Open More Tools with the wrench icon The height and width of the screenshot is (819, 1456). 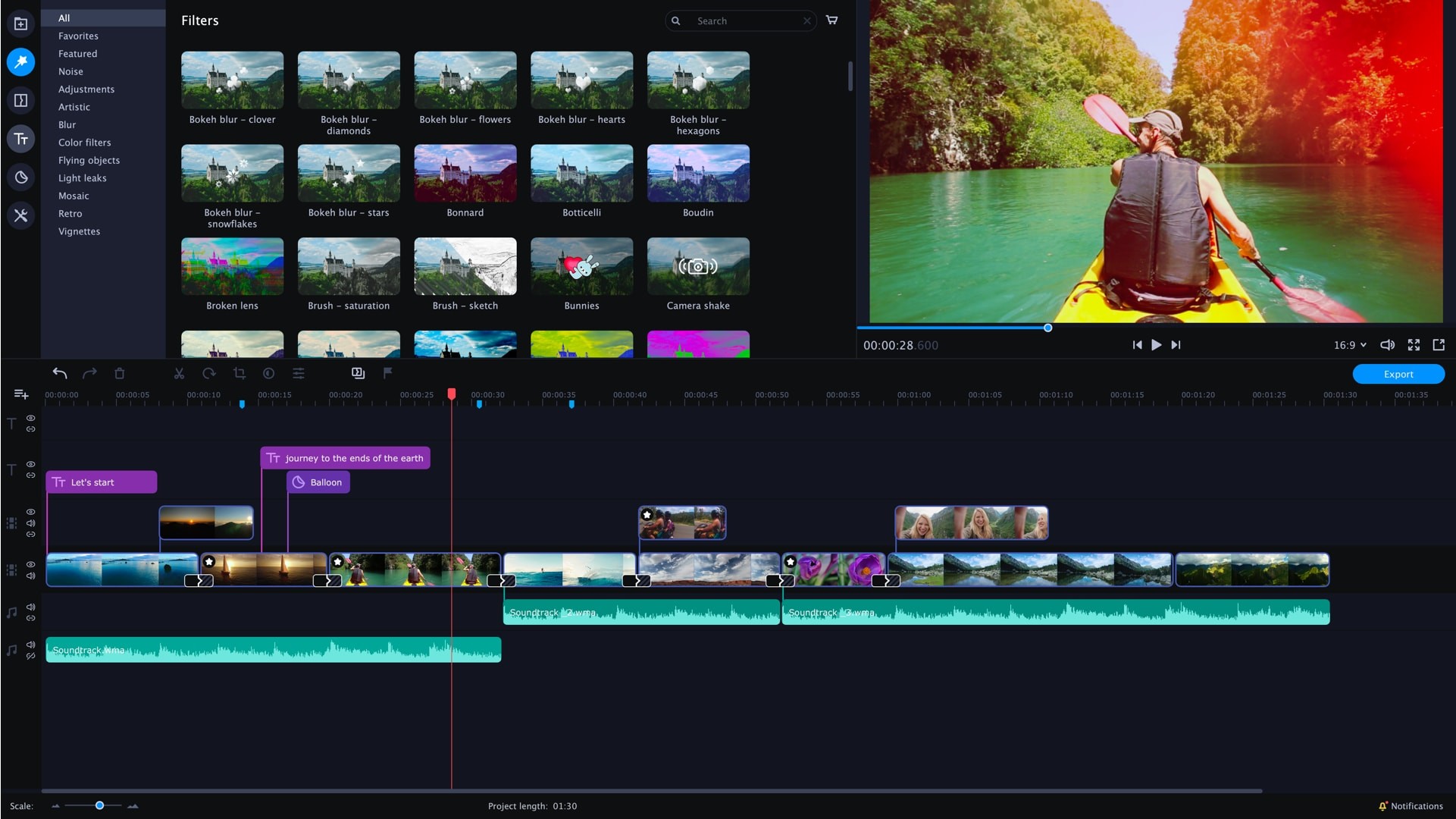[x=20, y=215]
